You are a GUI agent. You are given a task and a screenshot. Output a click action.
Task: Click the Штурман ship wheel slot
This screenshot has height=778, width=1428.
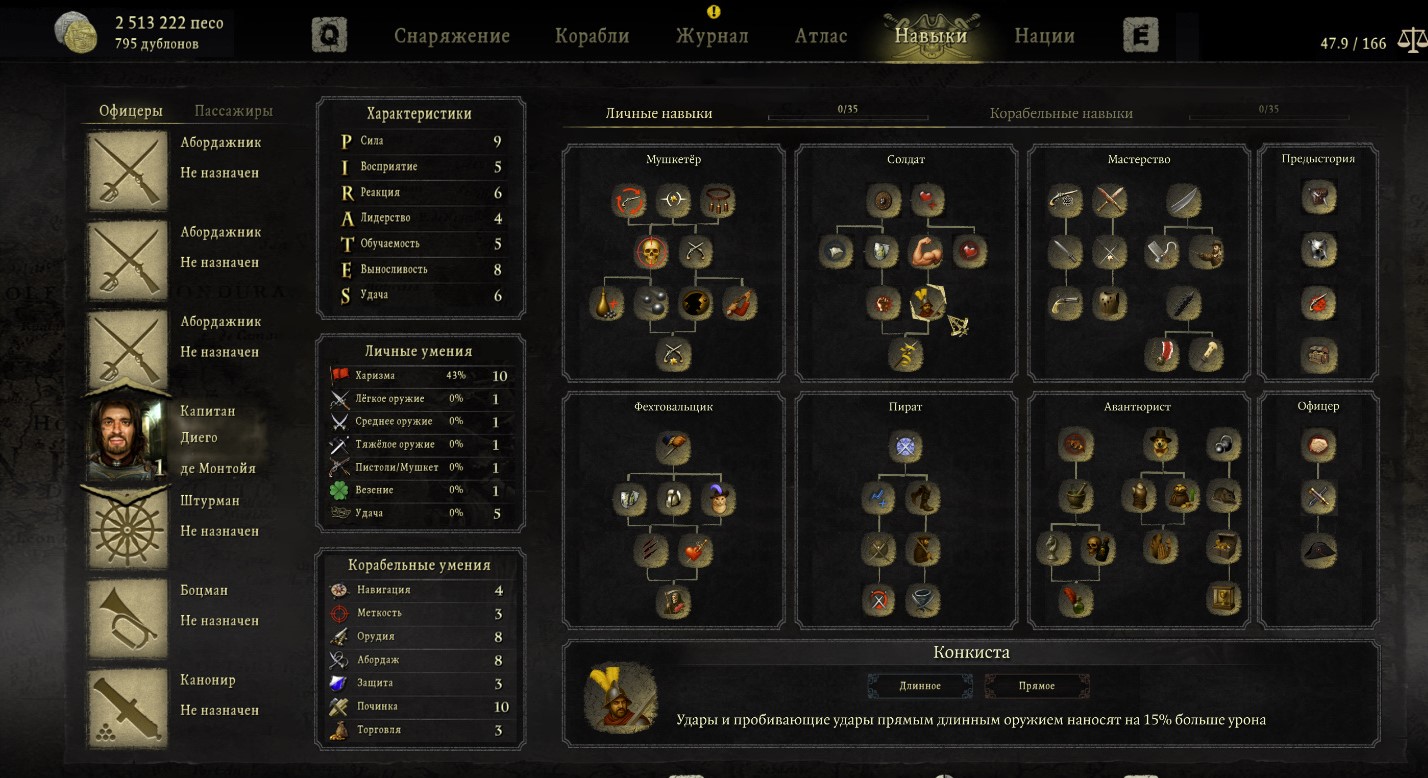[128, 530]
